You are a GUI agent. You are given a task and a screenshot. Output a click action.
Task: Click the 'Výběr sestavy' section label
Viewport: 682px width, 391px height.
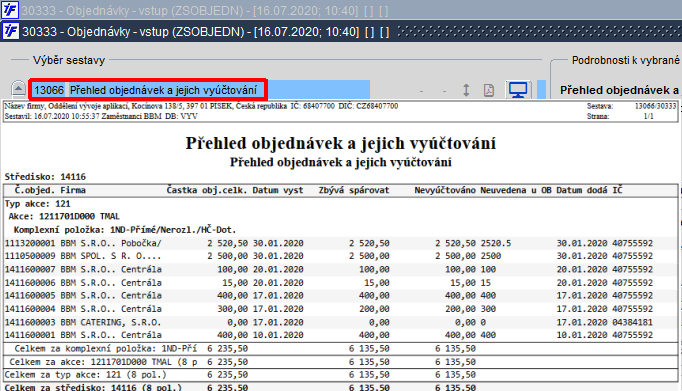click(x=69, y=60)
